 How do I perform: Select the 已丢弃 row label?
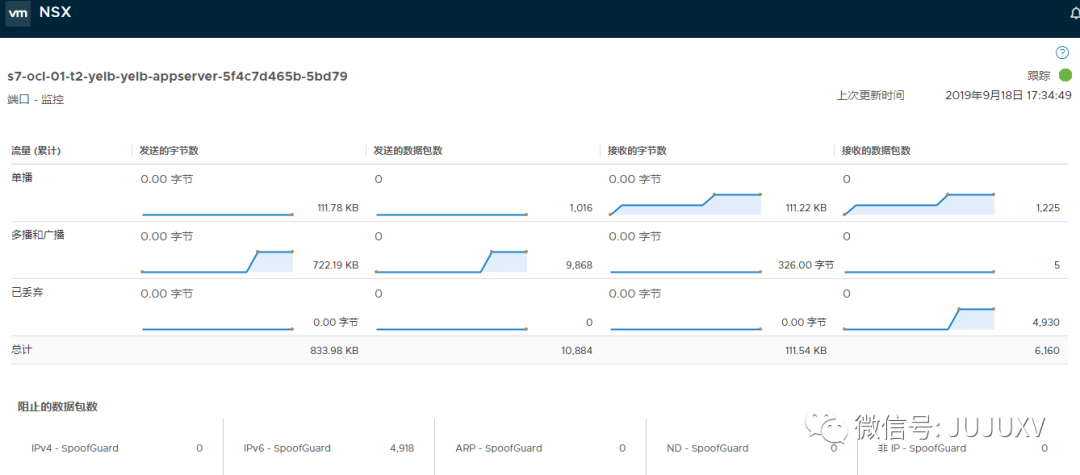click(x=28, y=291)
